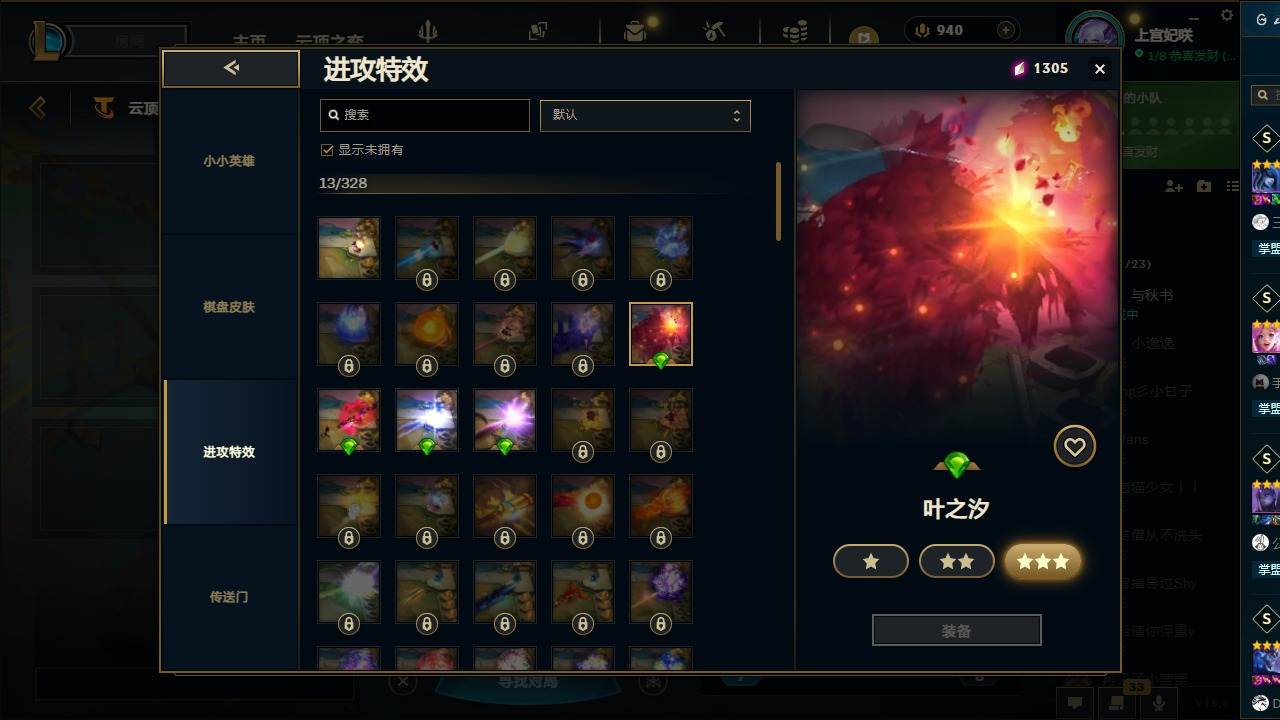Click the add friend icon
Screen dimensions: 1280x720
[x=1174, y=187]
